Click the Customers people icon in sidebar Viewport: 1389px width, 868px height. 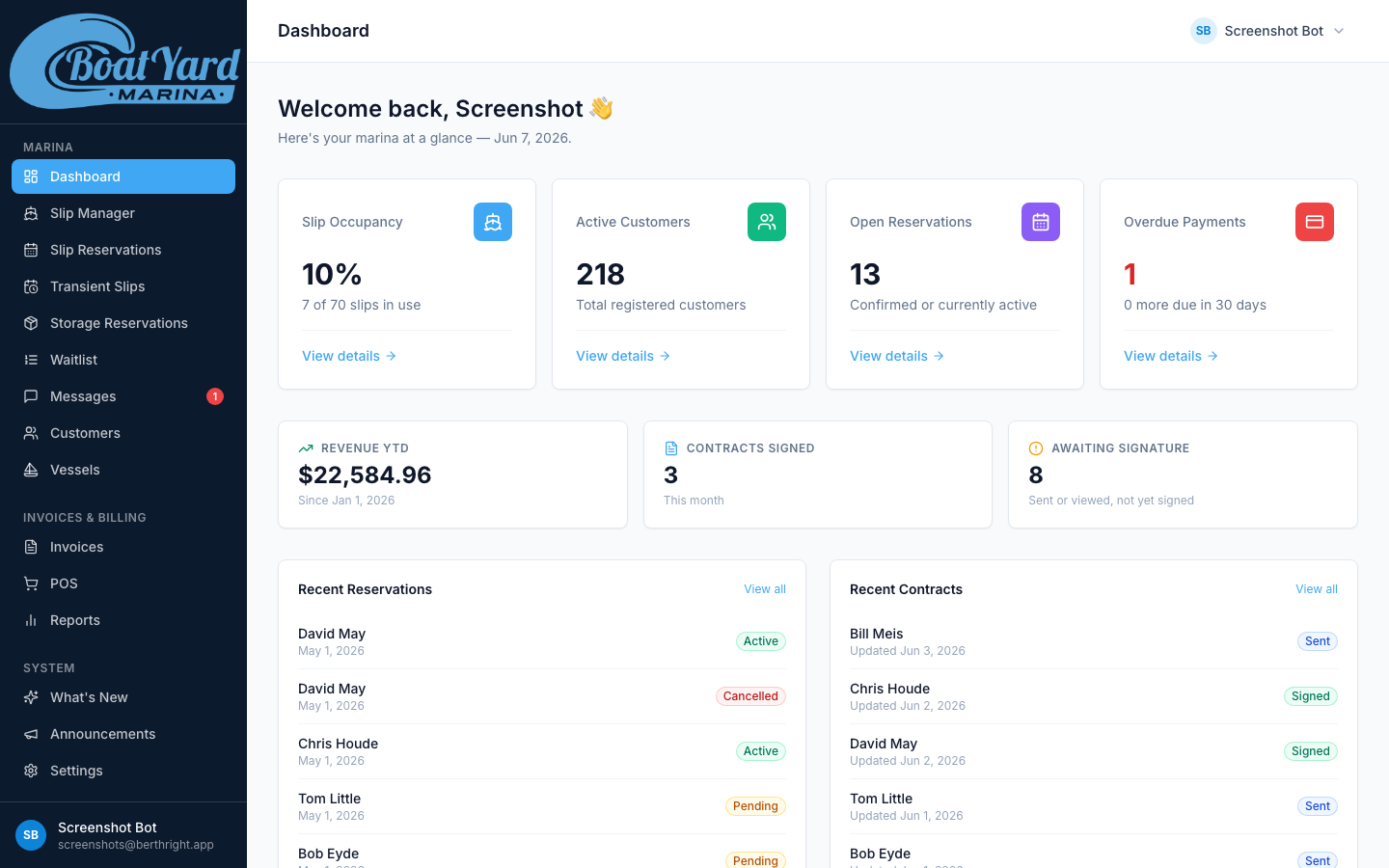click(31, 433)
